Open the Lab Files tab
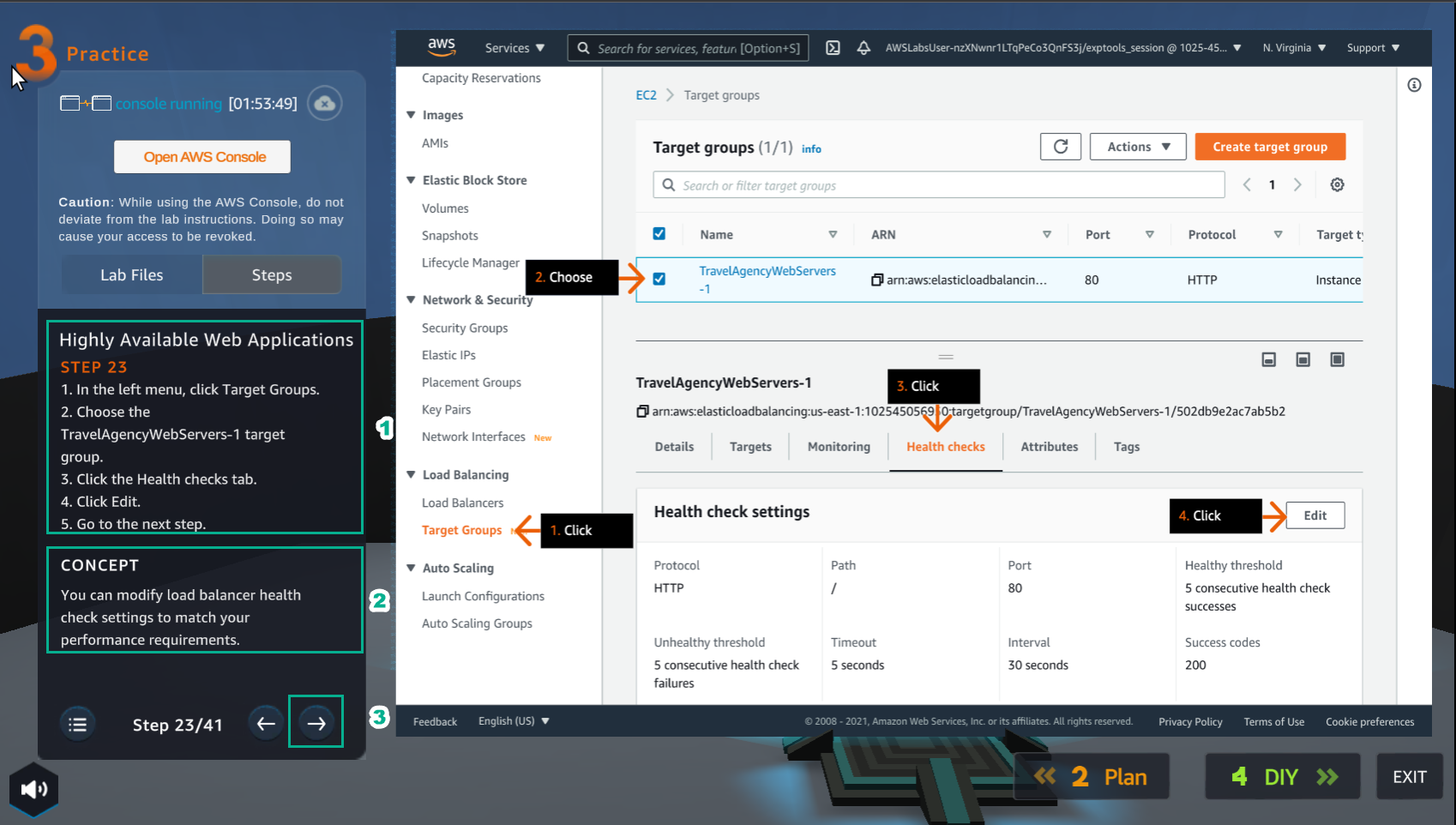 [x=131, y=274]
